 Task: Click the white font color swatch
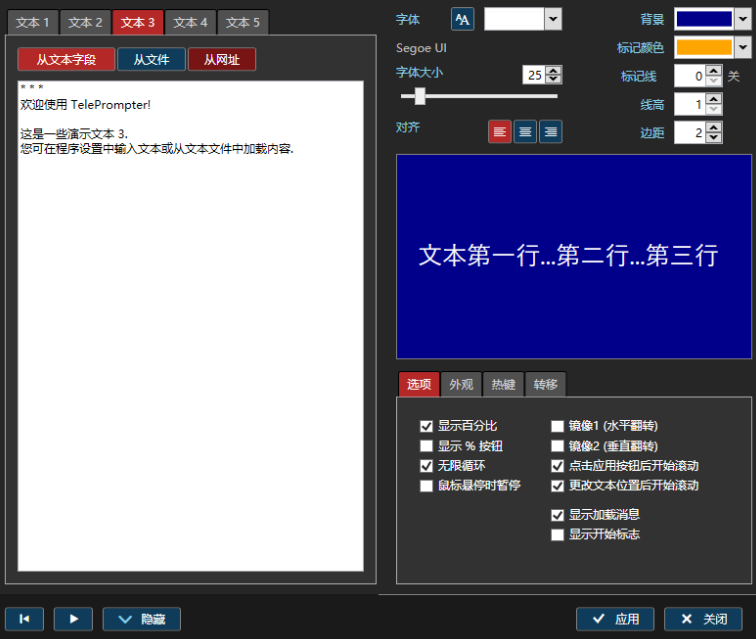pos(514,19)
